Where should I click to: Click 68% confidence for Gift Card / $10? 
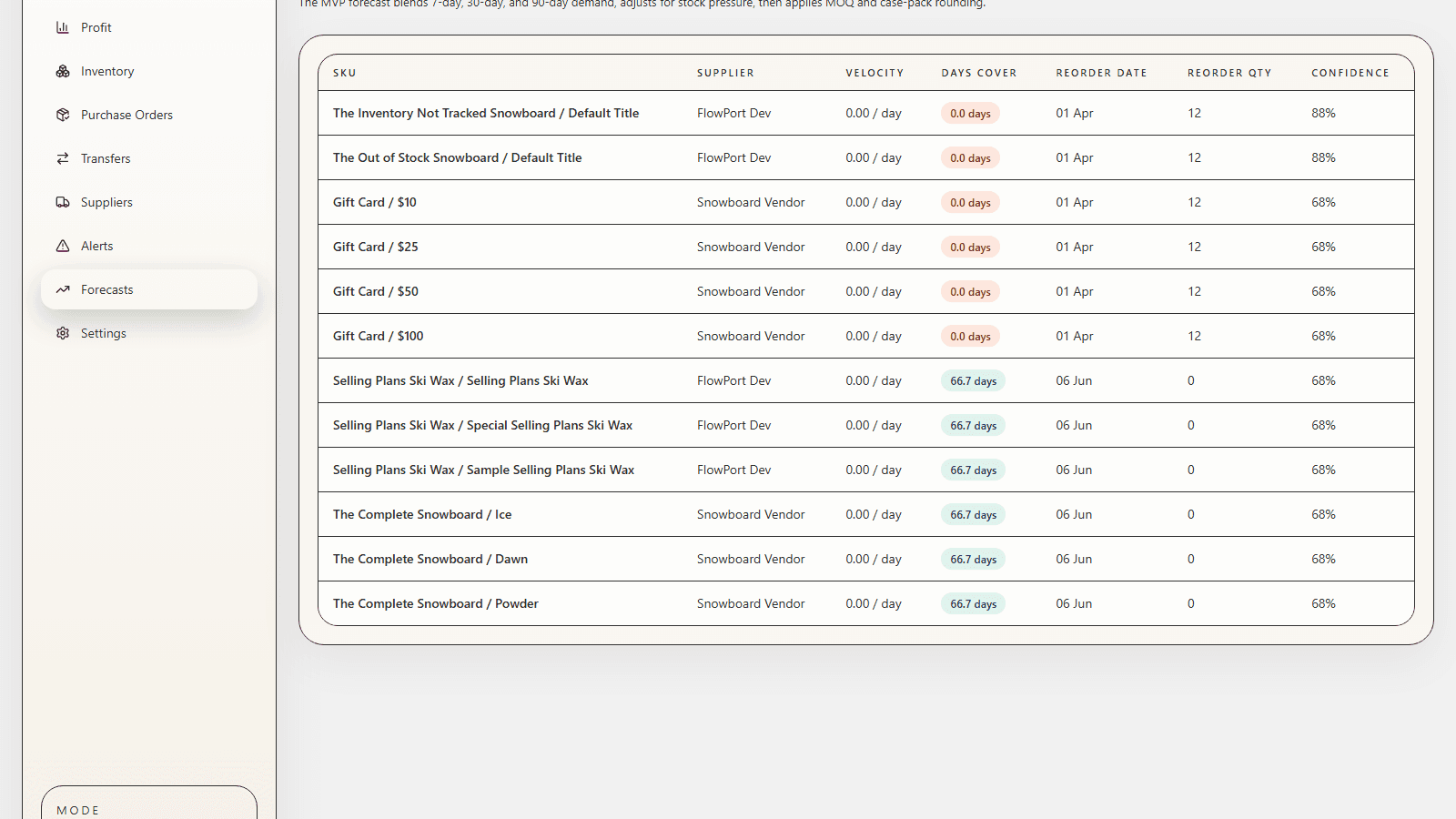pos(1323,202)
